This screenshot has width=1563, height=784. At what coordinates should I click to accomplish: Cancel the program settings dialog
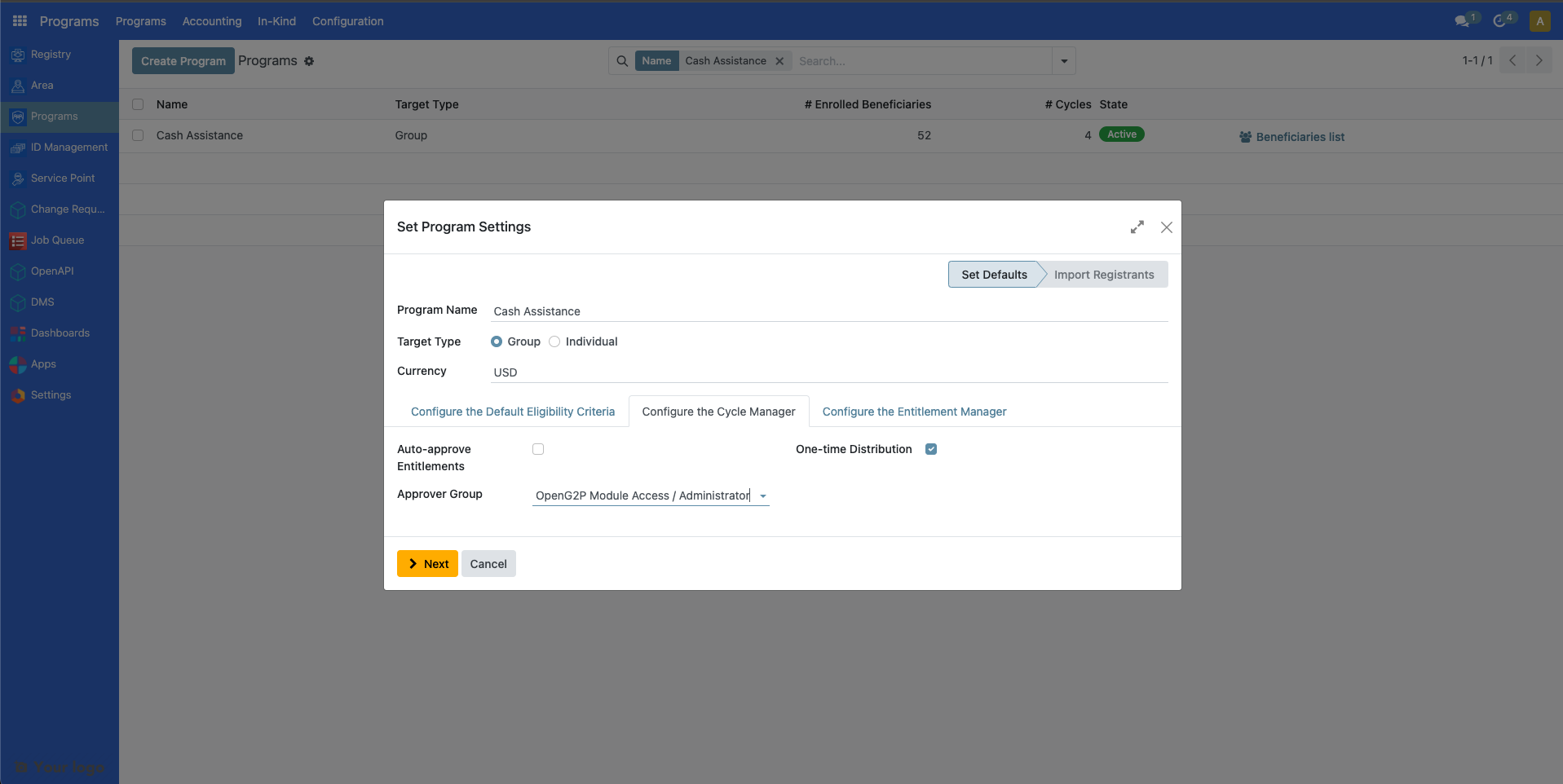pyautogui.click(x=488, y=564)
